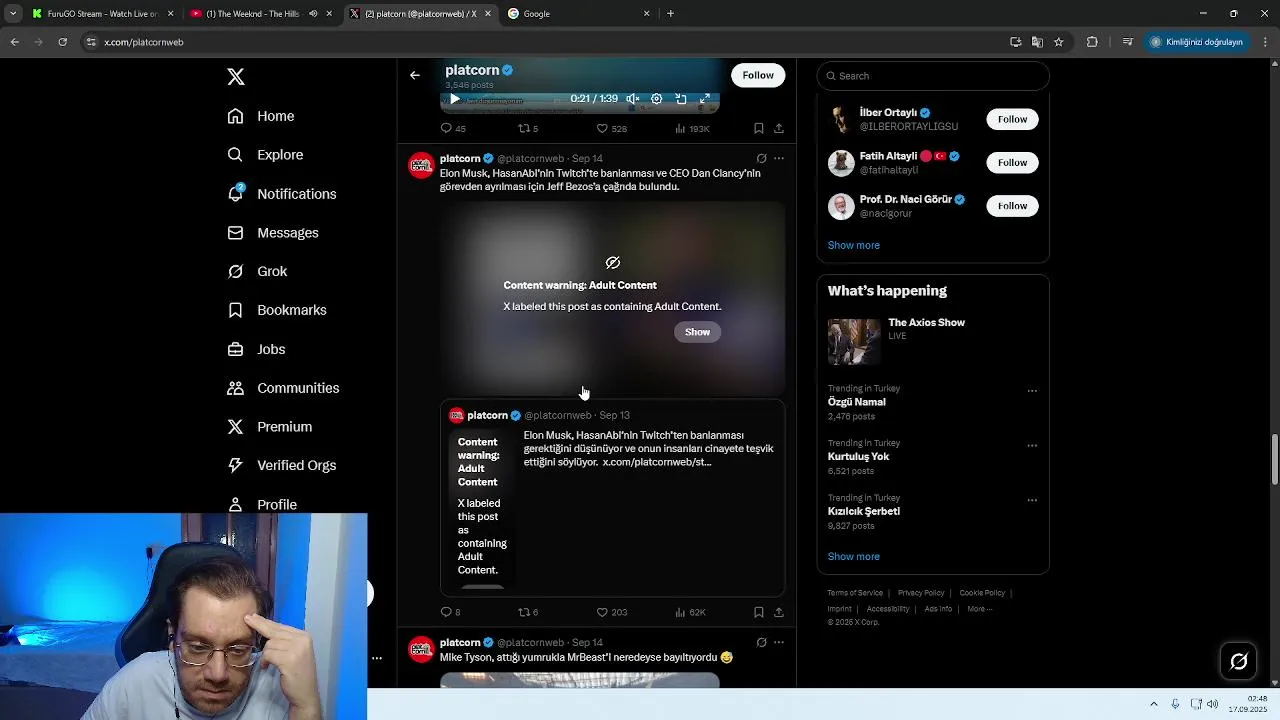The image size is (1280, 720).
Task: Show the adult content media
Action: pos(697,332)
